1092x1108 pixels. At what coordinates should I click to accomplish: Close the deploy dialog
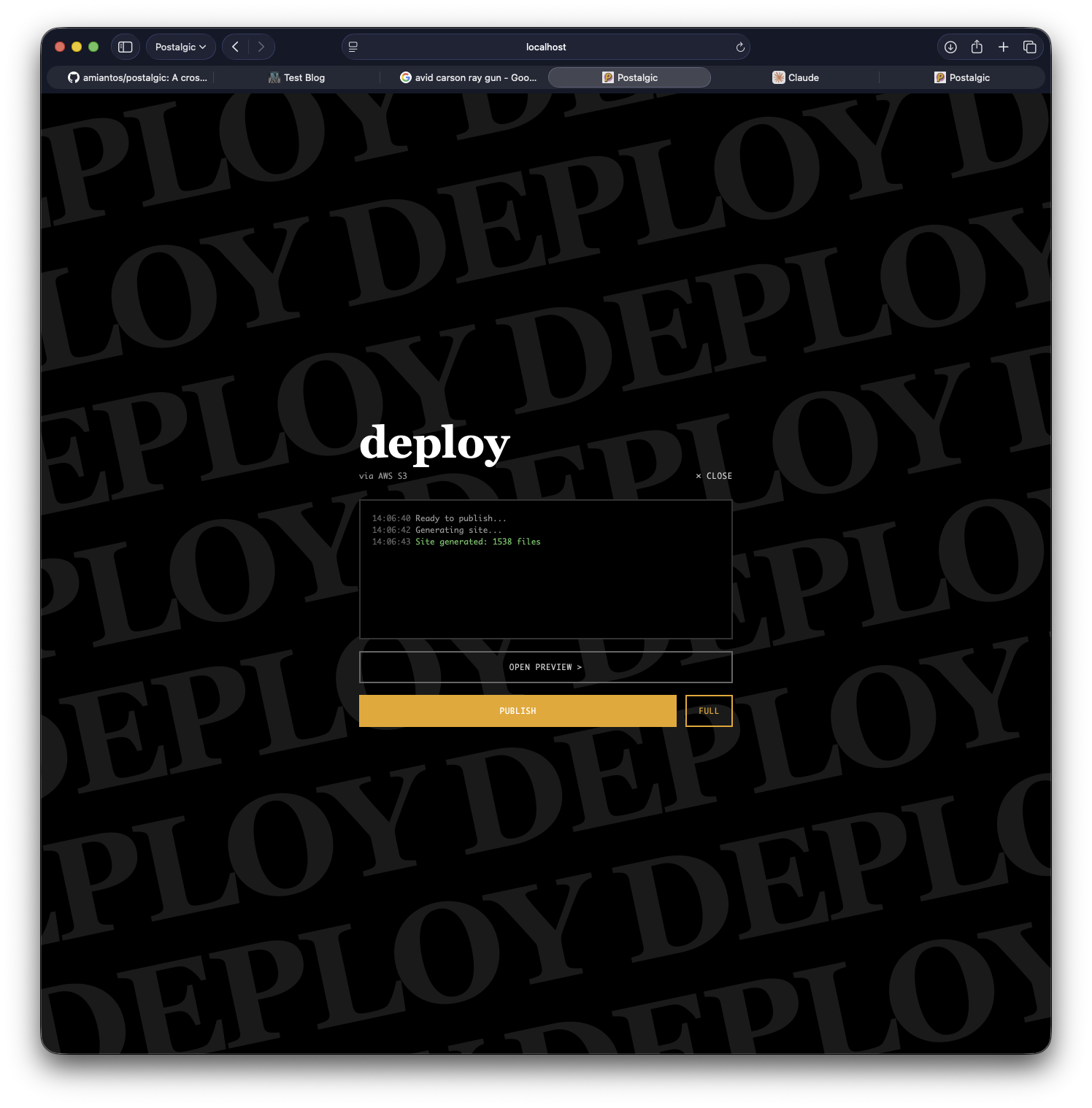[714, 476]
